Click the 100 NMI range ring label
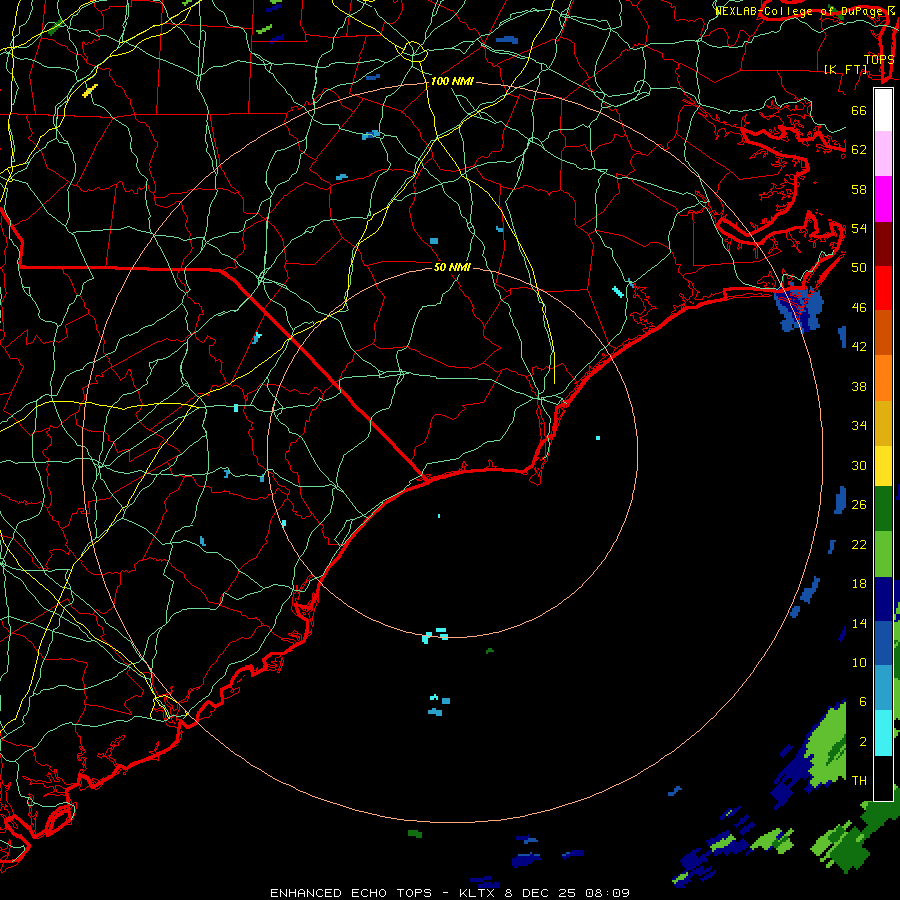This screenshot has height=900, width=900. click(452, 81)
